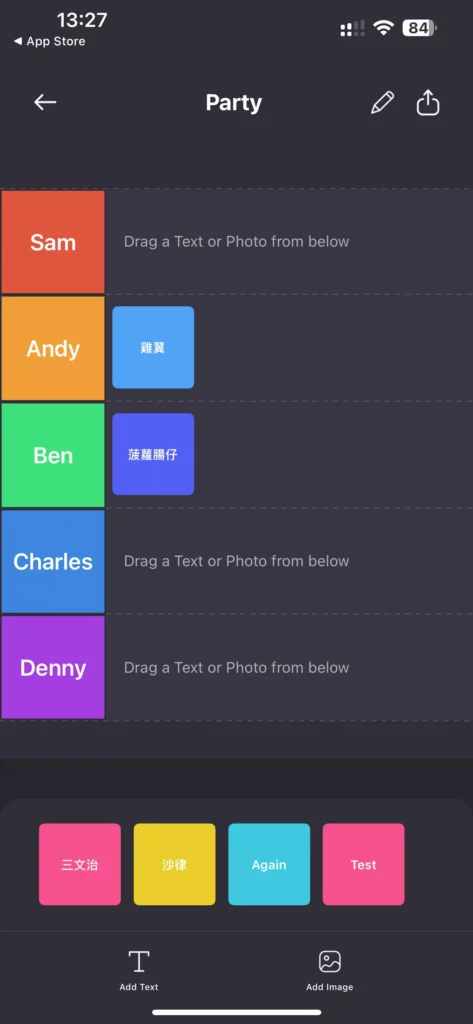Select the purple Denny row label
This screenshot has width=473, height=1024.
pyautogui.click(x=53, y=667)
